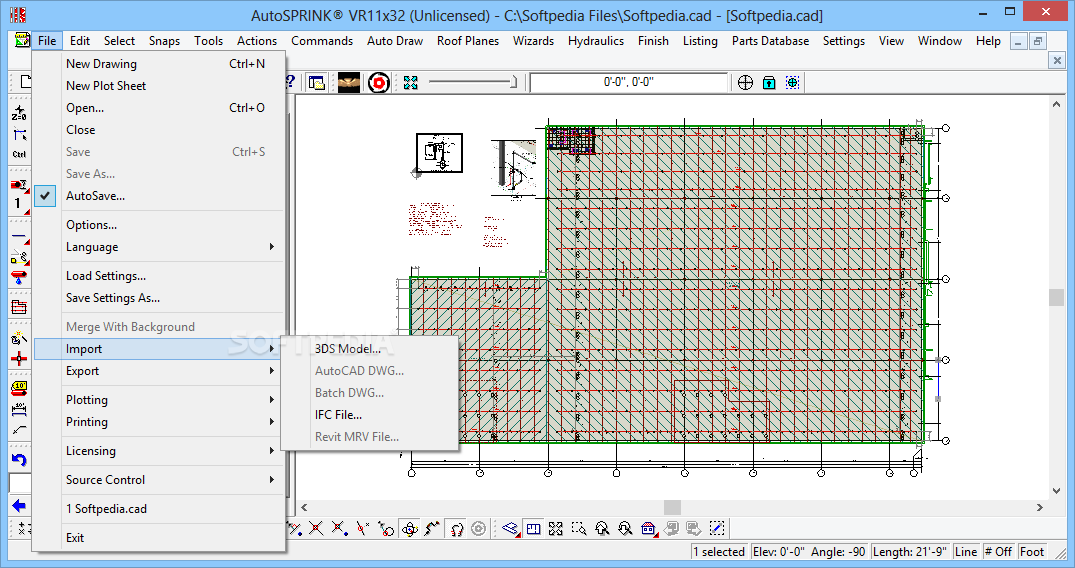
Task: Expand the Licensing submenu
Action: pos(158,451)
